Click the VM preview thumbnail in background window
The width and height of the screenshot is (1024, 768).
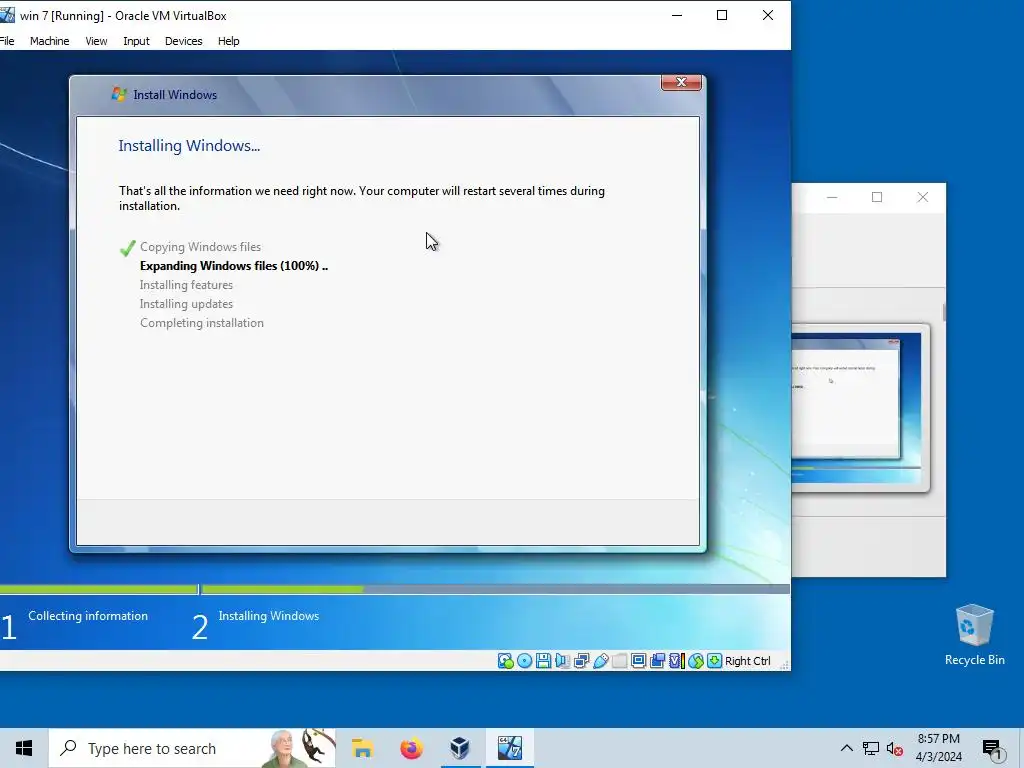pyautogui.click(x=860, y=408)
